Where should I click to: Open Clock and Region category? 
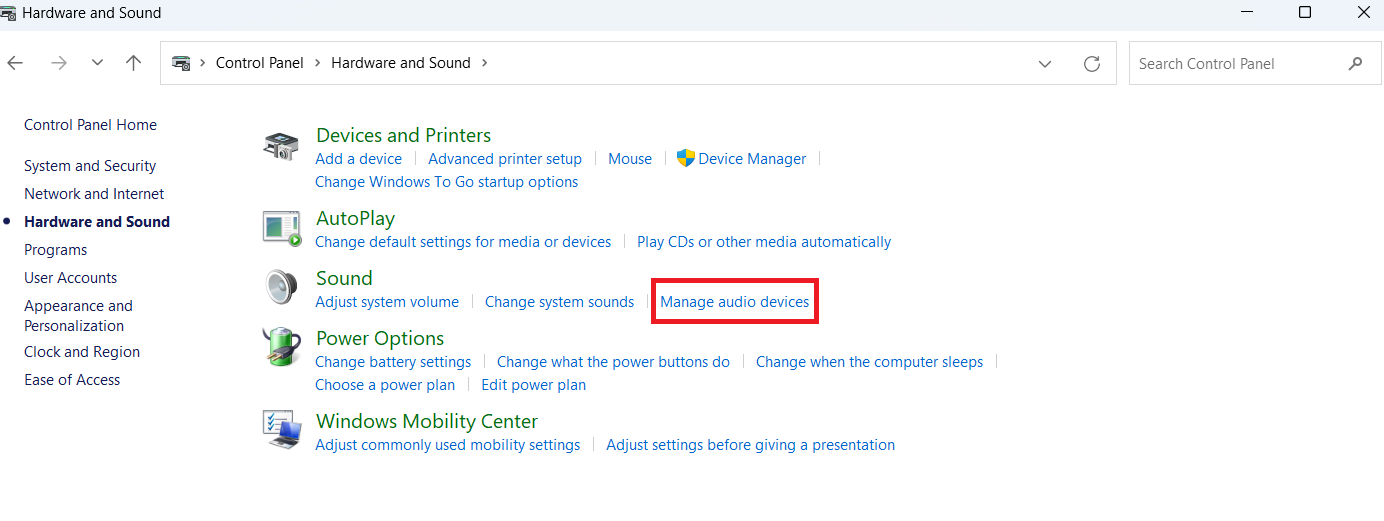[82, 352]
